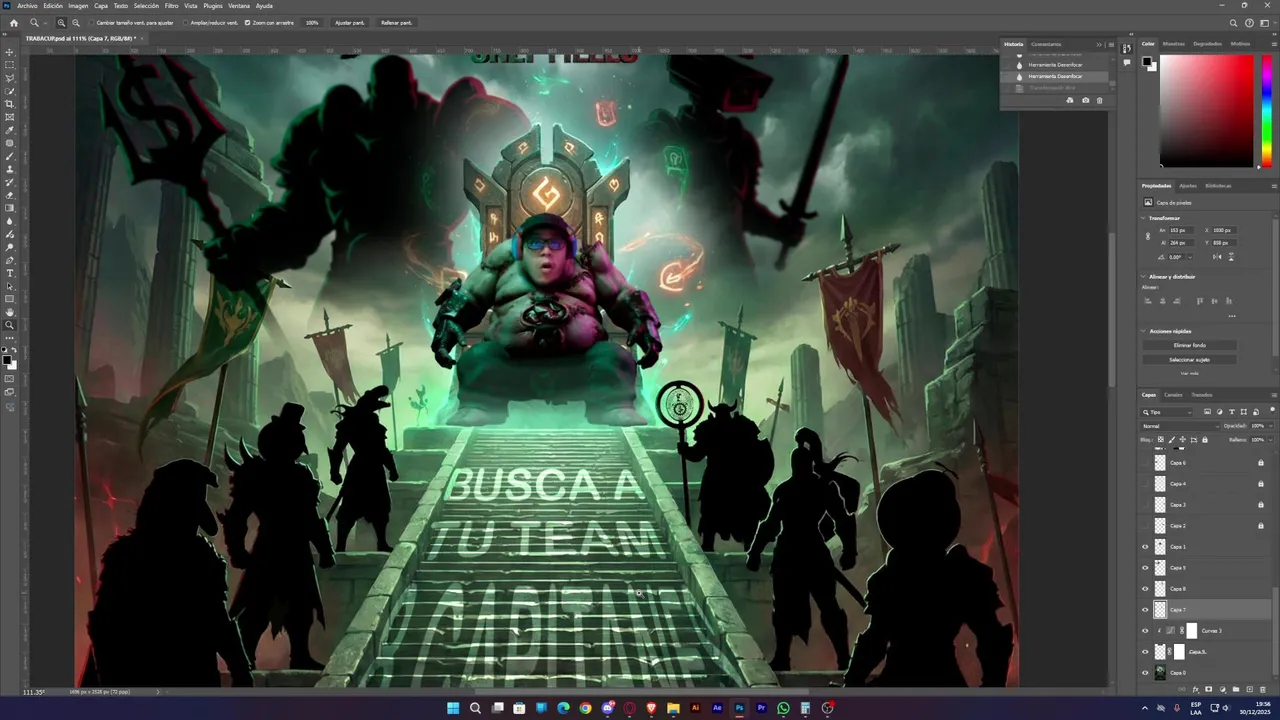Viewport: 1280px width, 720px height.
Task: Switch to the Canales tab
Action: pos(1173,394)
